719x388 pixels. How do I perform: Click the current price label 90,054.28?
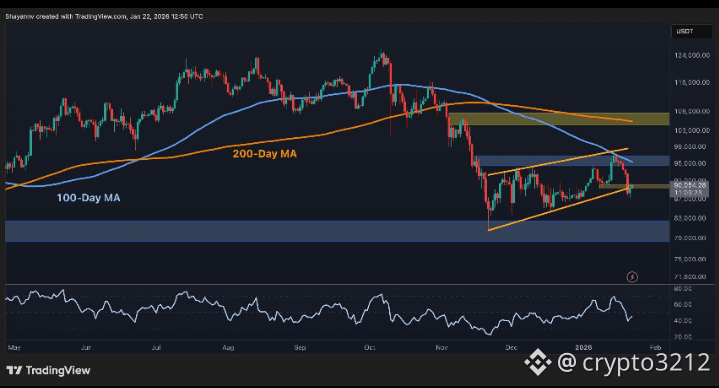[690, 185]
